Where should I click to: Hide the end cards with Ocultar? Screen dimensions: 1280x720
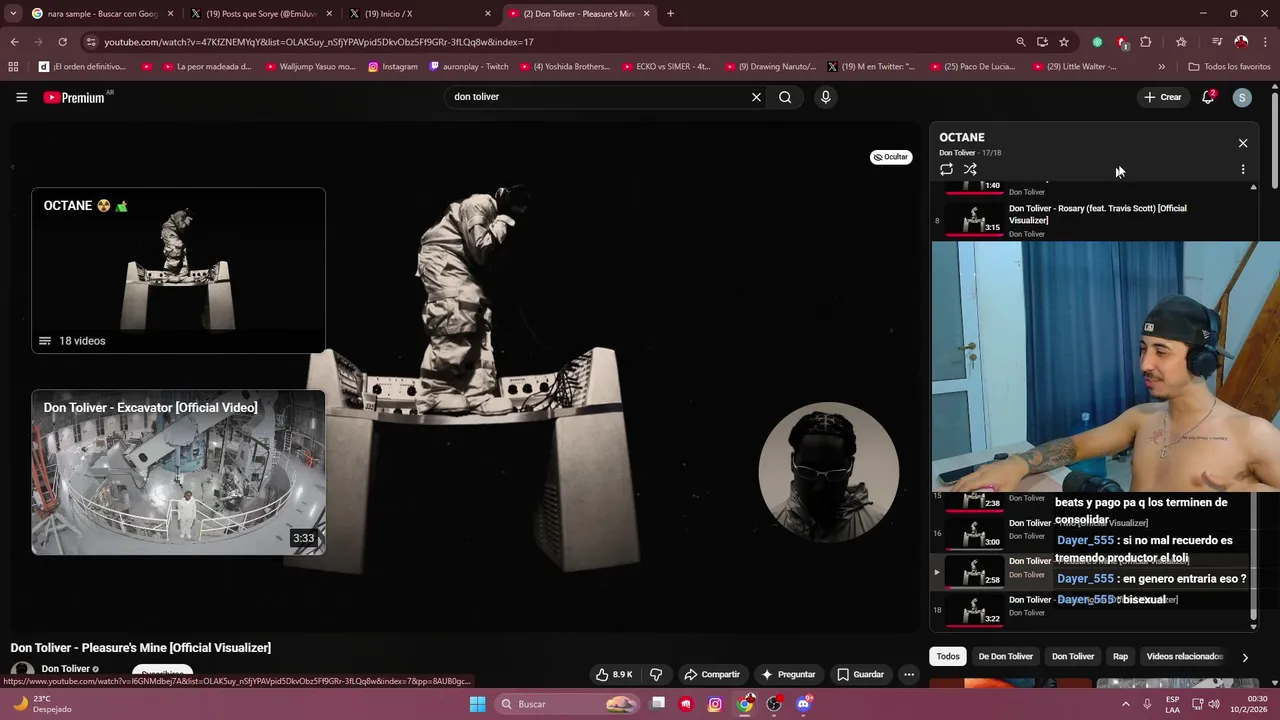pos(891,157)
